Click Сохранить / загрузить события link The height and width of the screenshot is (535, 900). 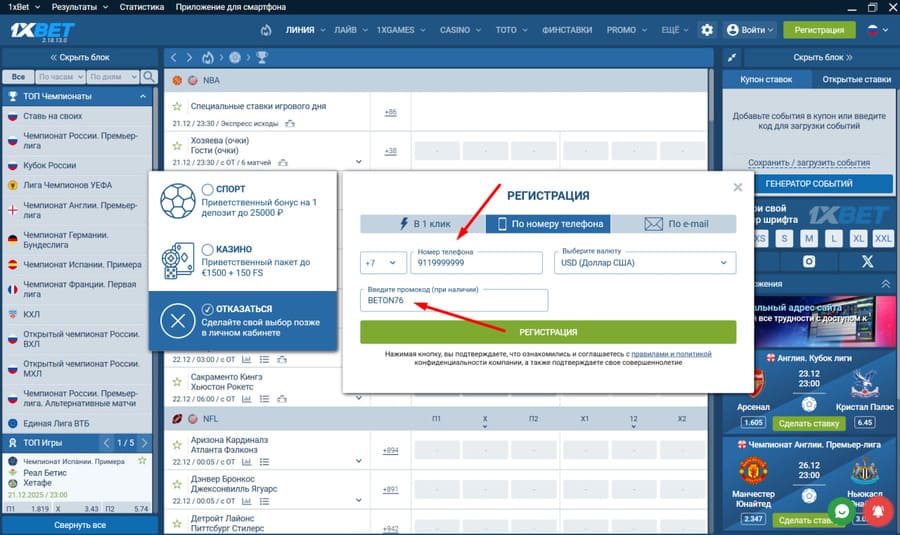click(809, 162)
